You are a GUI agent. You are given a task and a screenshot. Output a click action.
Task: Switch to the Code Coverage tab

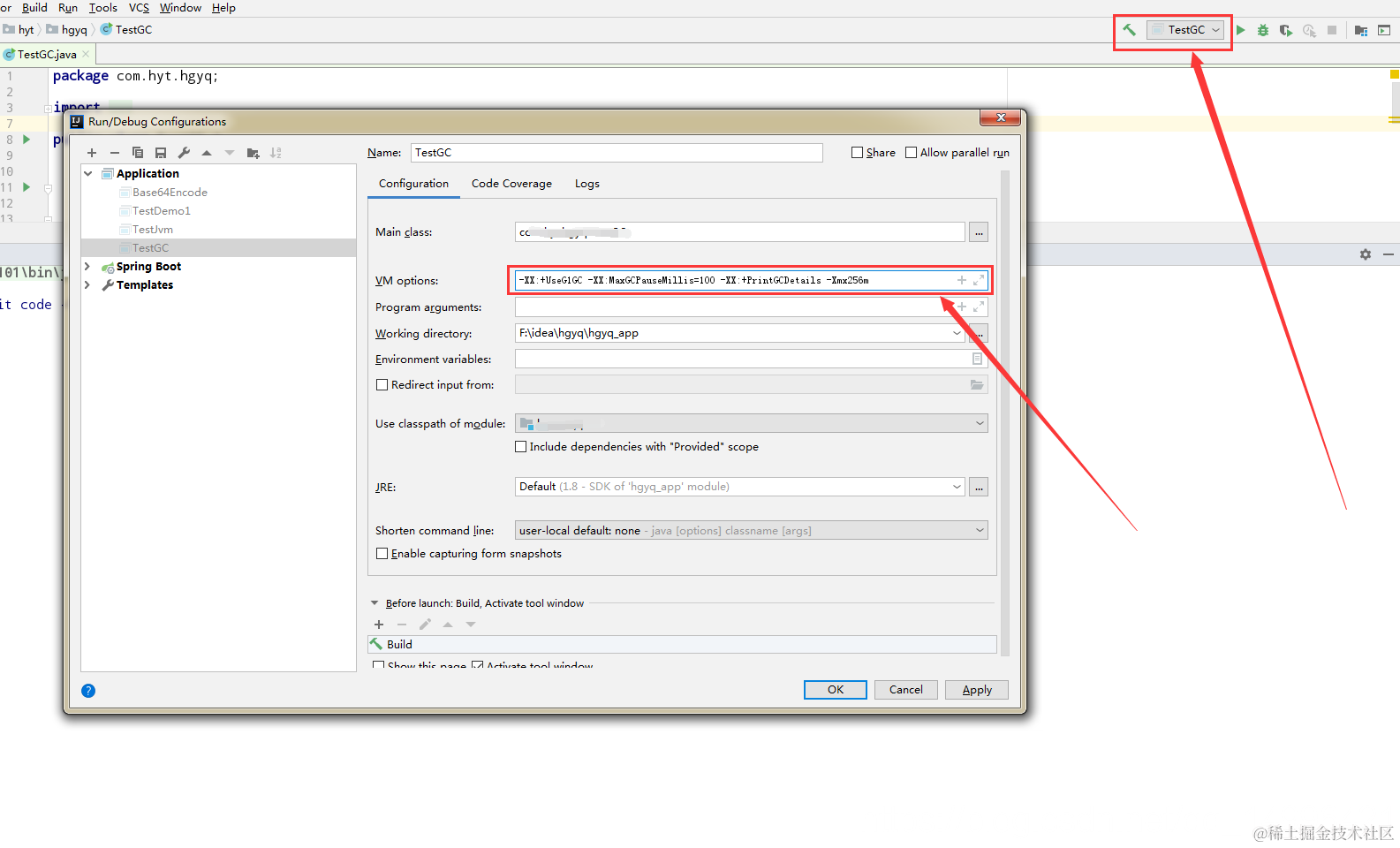pos(511,184)
